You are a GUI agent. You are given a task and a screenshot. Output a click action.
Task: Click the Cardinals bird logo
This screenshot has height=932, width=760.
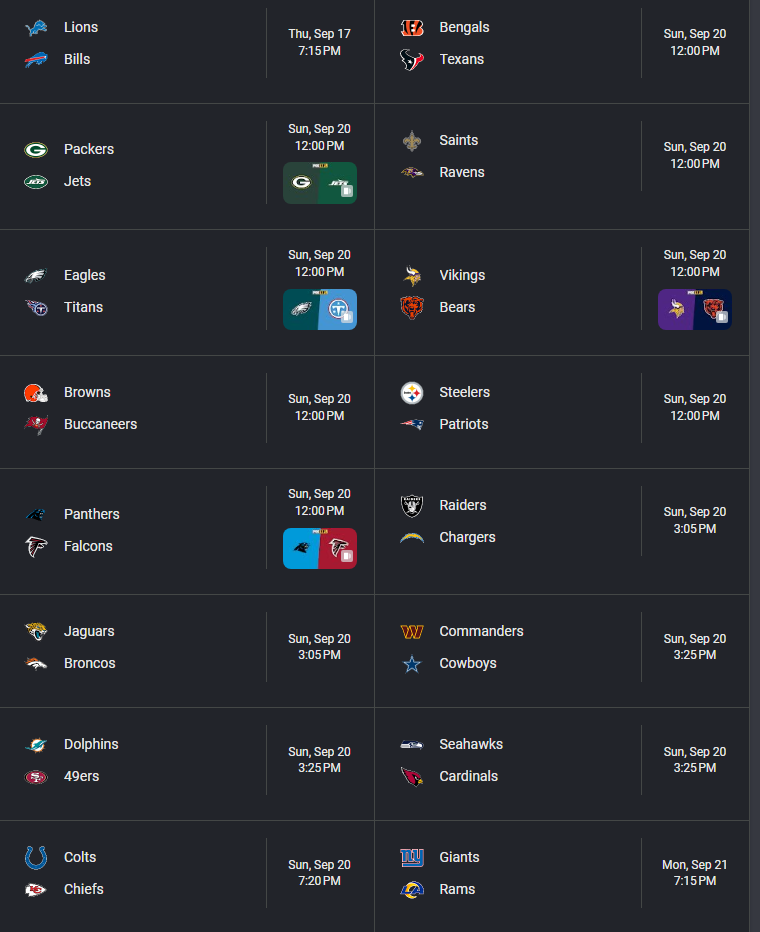(x=412, y=776)
